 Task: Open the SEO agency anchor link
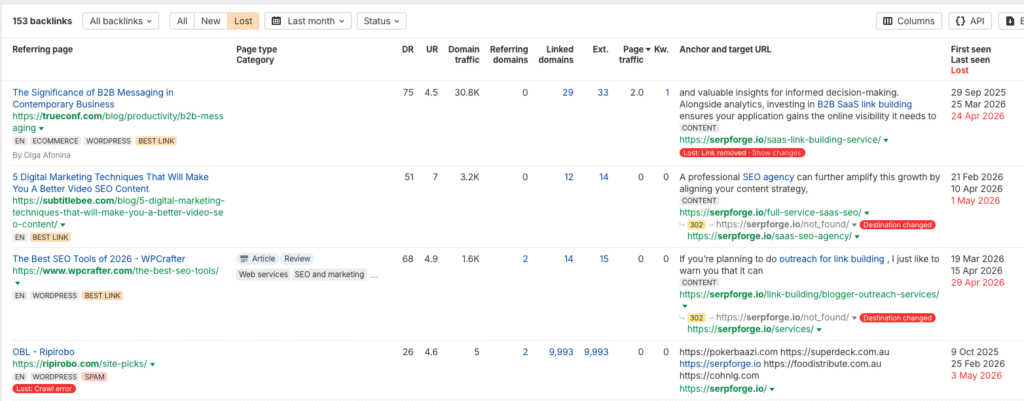pyautogui.click(x=768, y=177)
